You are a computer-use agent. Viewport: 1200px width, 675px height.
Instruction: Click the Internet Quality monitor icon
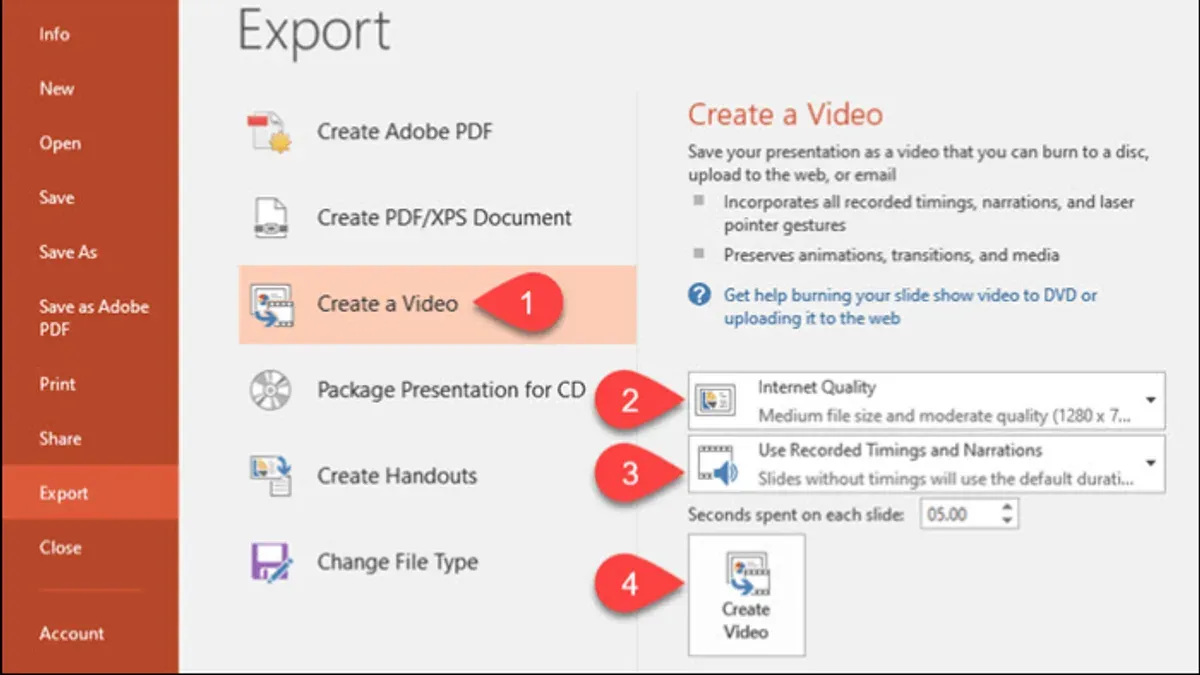tap(715, 400)
